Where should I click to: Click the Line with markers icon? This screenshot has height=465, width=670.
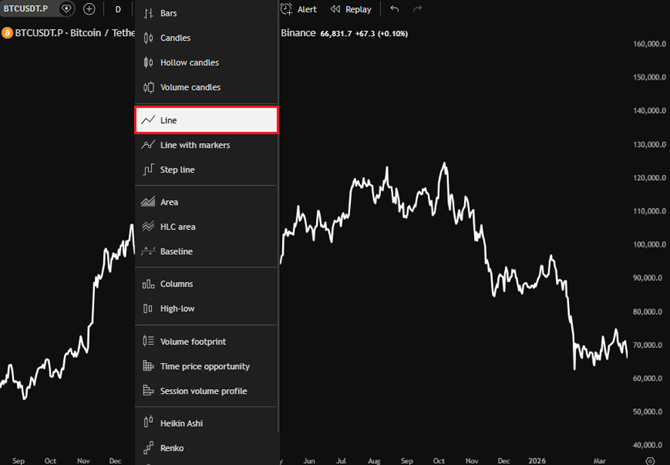pos(148,145)
